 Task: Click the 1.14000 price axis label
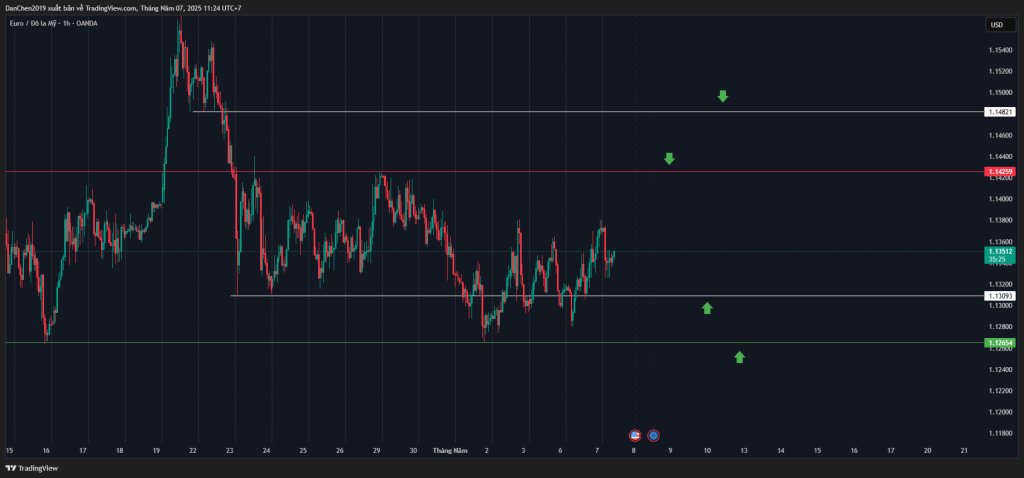tap(1000, 199)
